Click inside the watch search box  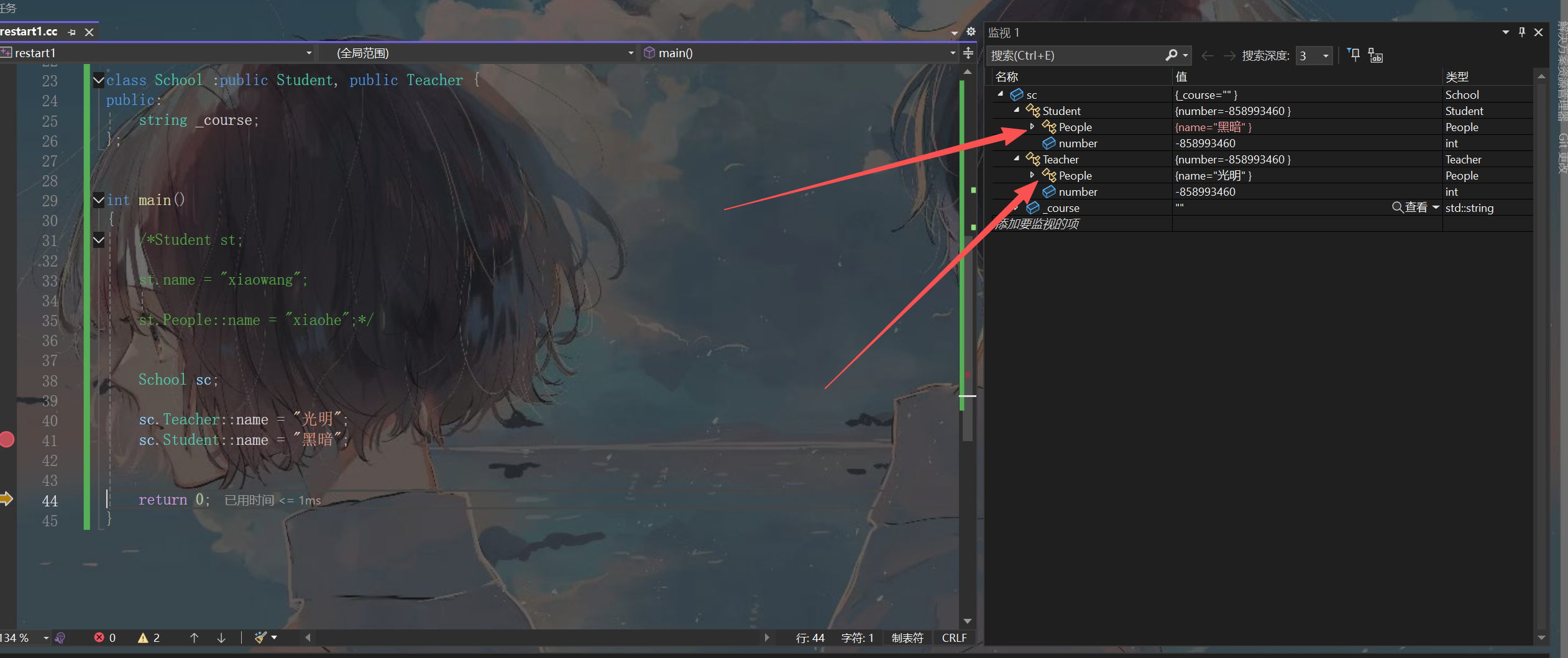click(1075, 55)
